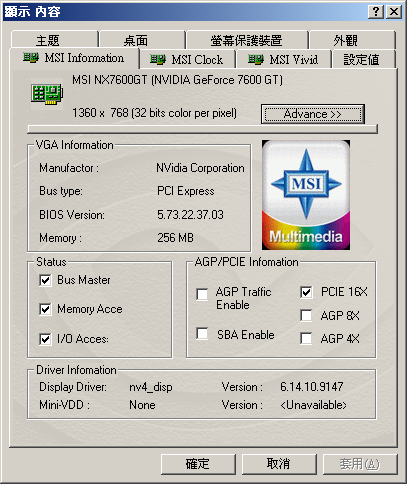Switch to the MSI Information tab
This screenshot has height=484, width=407.
coord(74,59)
